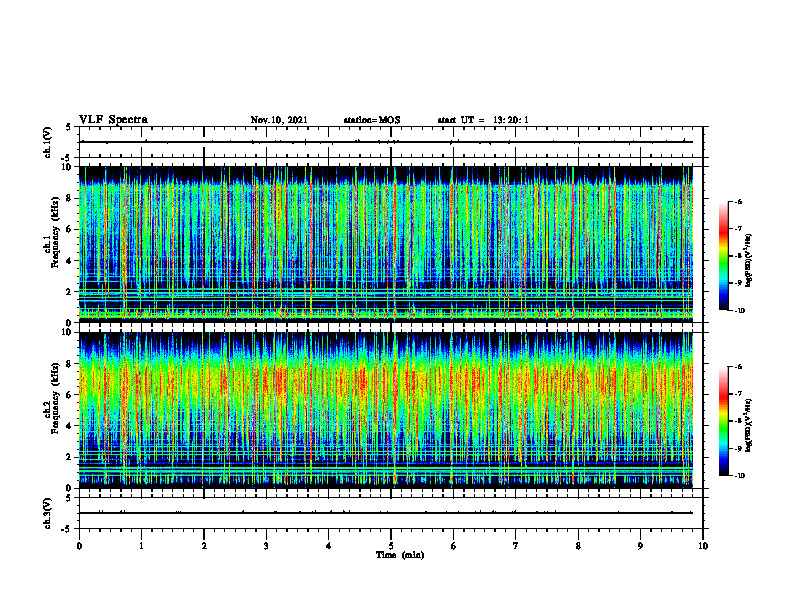This screenshot has height=612, width=792.
Task: Click the "-9" label on ch.2 color bar
Action: click(x=738, y=448)
